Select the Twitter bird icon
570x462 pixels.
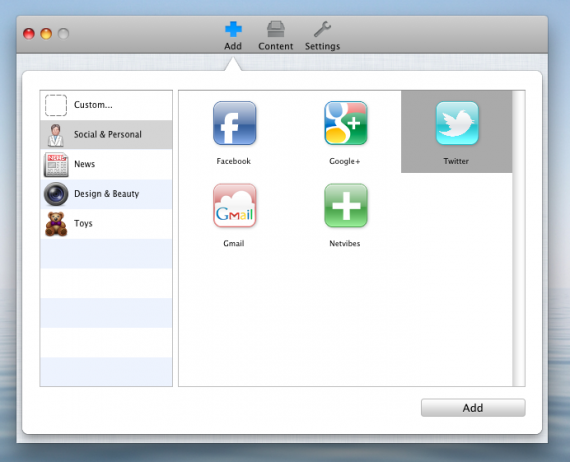pyautogui.click(x=457, y=123)
